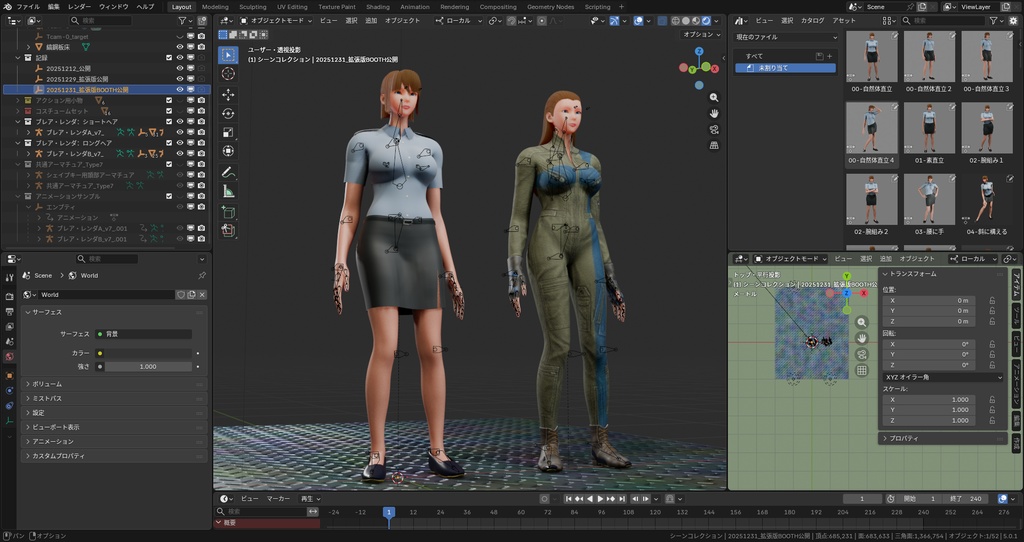Choose the Annotate pencil tool
1024x542 pixels.
tap(228, 171)
